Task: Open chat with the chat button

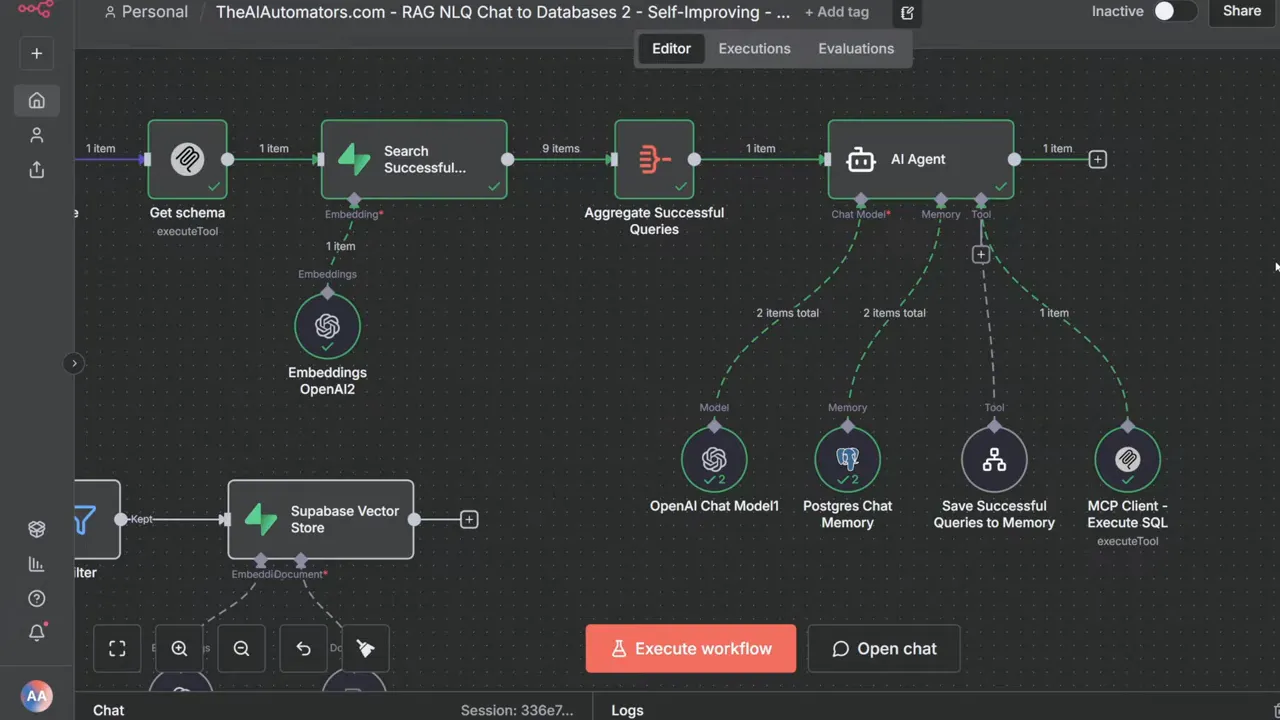Action: (x=884, y=648)
